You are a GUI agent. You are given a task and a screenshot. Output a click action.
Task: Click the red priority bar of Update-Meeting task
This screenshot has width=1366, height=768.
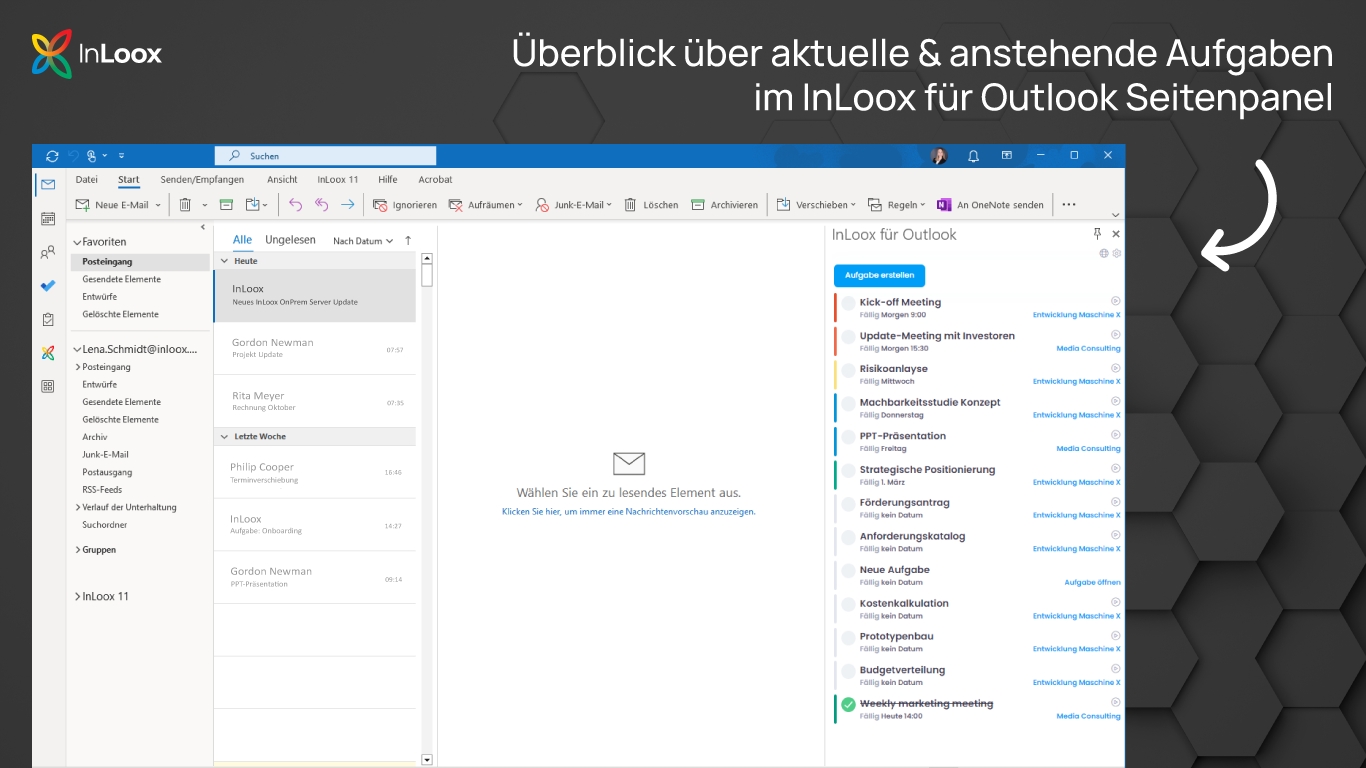coord(835,341)
